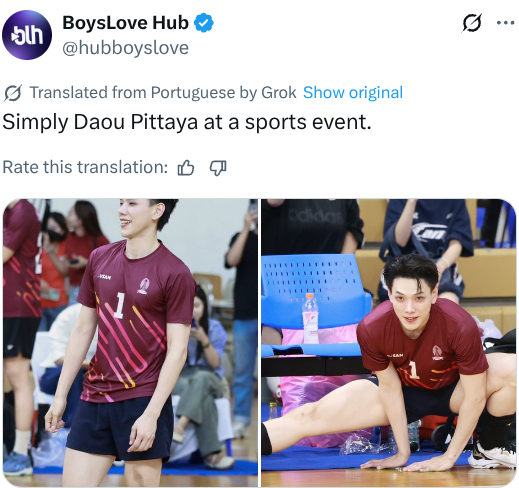Click the BoysLove Hub display name
This screenshot has height=488, width=519.
[x=125, y=23]
